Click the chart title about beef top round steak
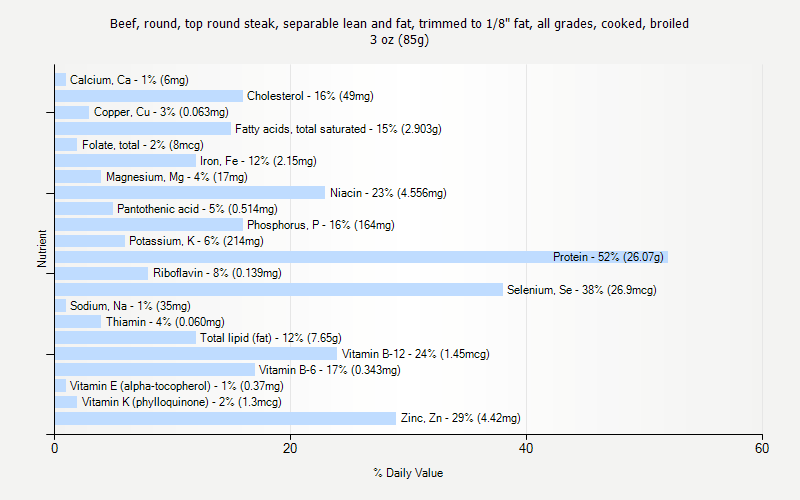The image size is (800, 500). point(399,31)
